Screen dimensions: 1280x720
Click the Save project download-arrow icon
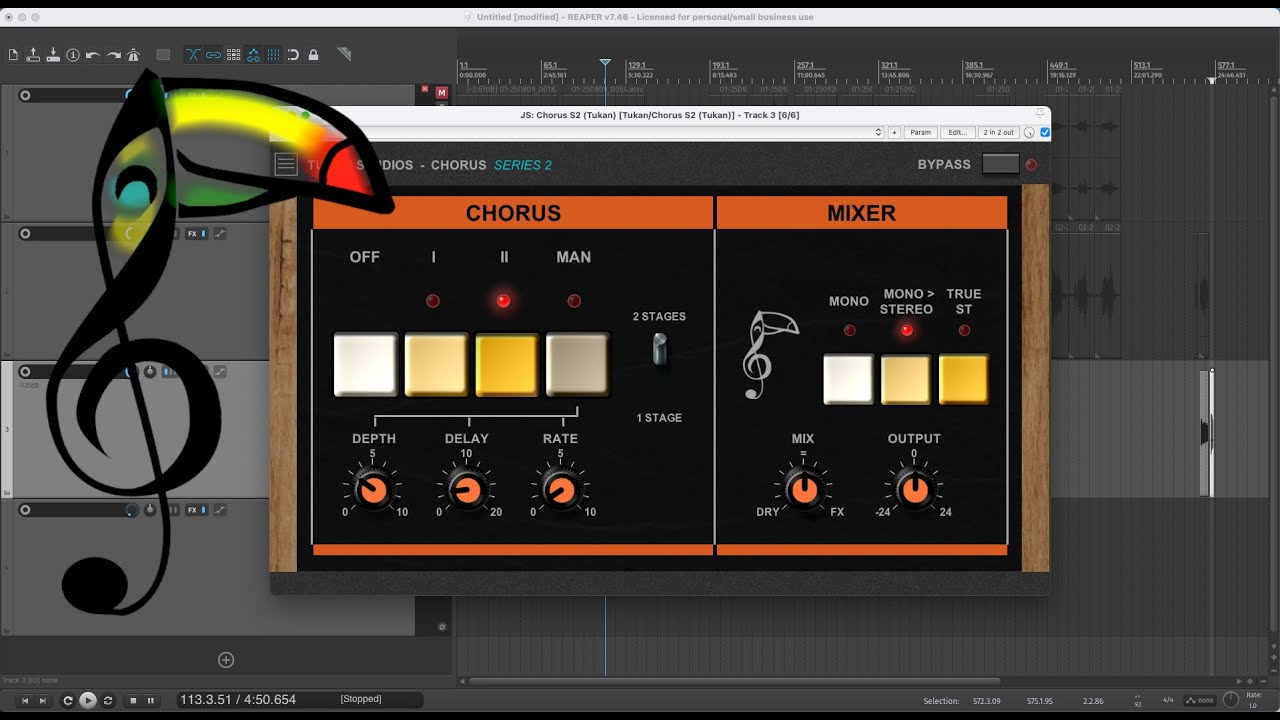(53, 55)
